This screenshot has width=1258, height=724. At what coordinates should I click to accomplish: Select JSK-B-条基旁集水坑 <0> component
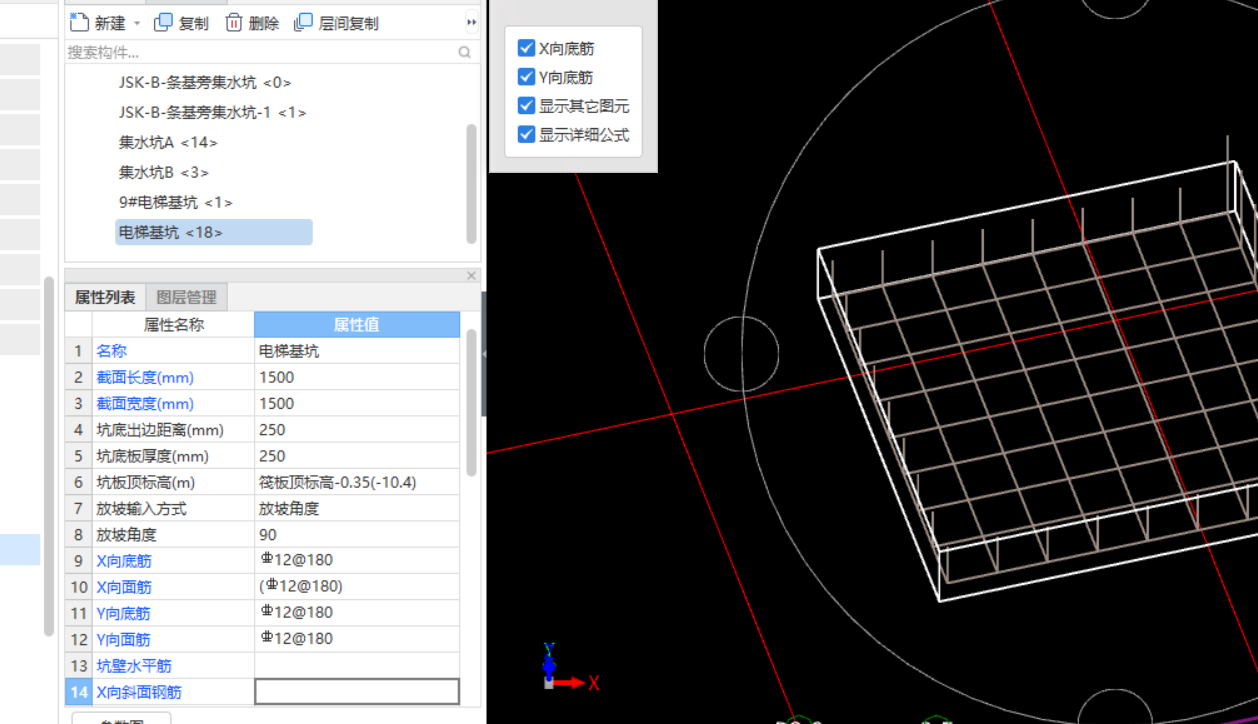[205, 82]
